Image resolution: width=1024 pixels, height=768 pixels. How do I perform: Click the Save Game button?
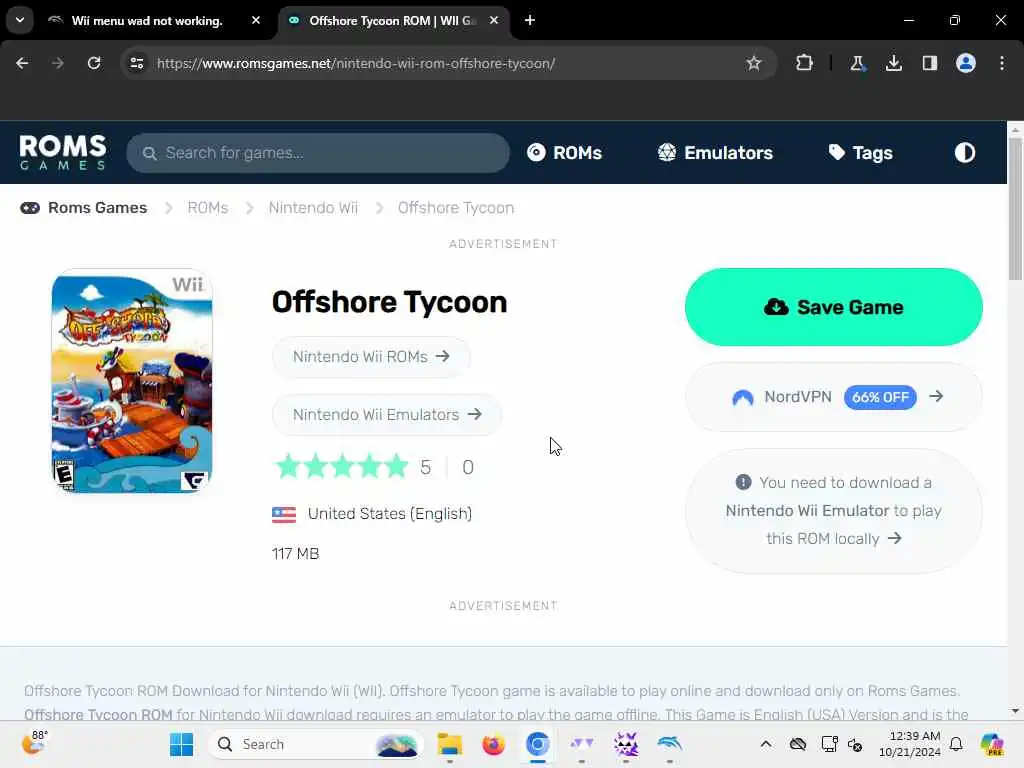834,307
